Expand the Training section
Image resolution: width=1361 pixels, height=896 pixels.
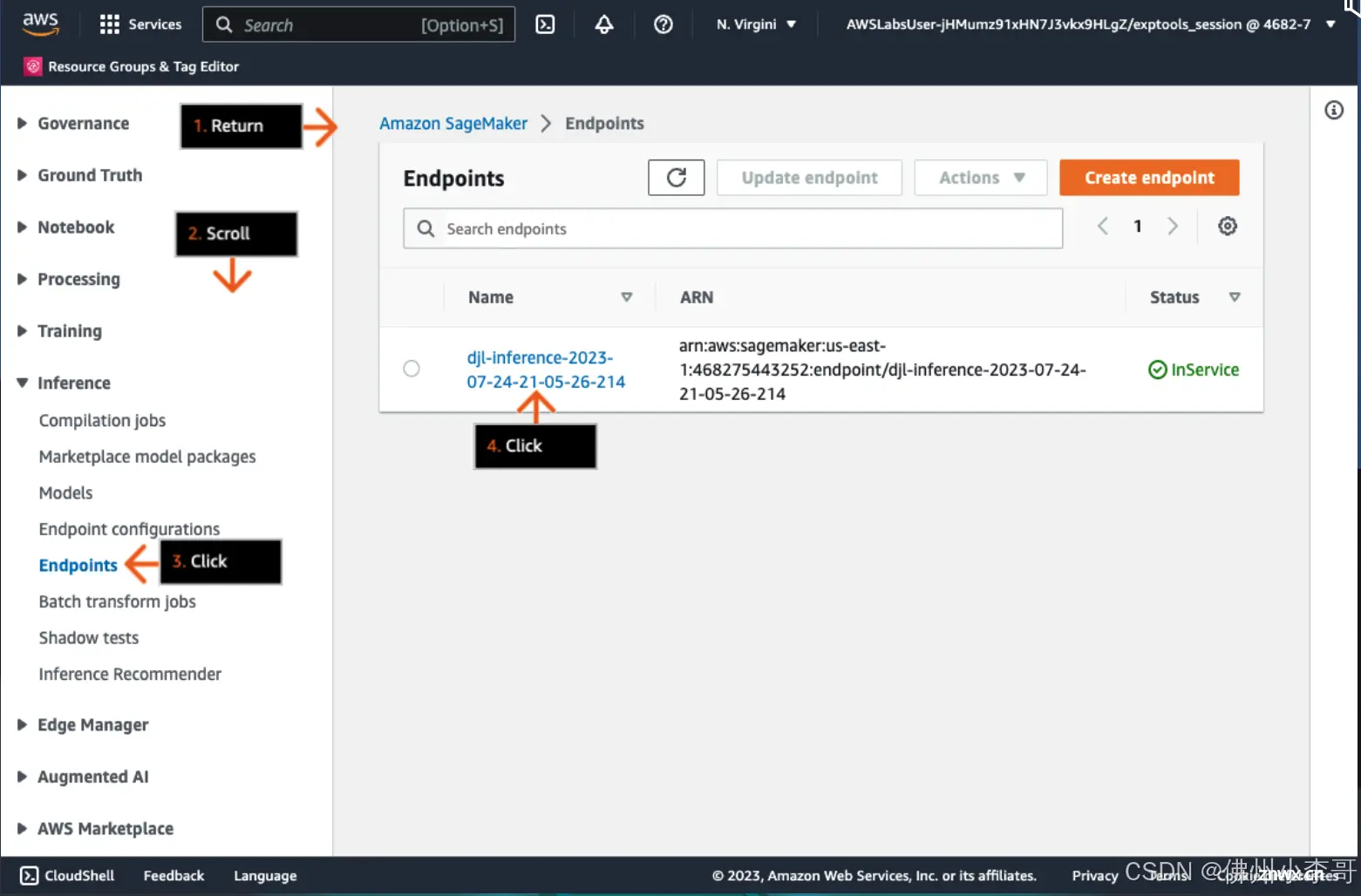pyautogui.click(x=23, y=331)
